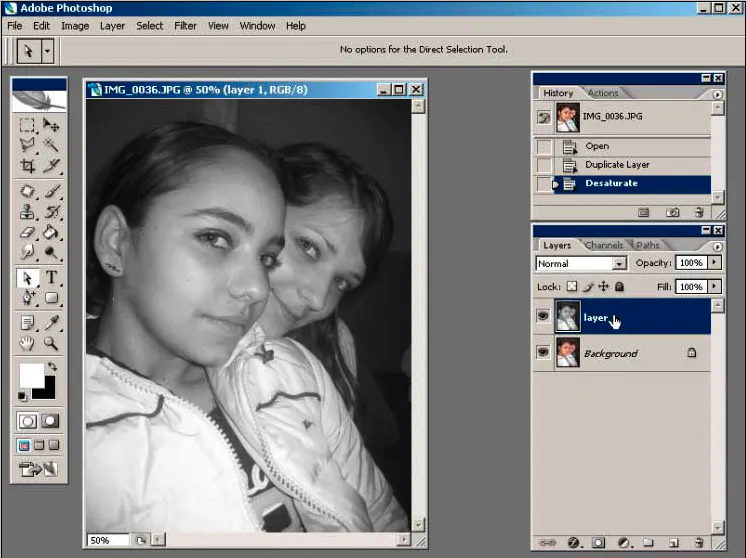
Task: Open the Layers panel flyout menu
Action: pos(717,246)
